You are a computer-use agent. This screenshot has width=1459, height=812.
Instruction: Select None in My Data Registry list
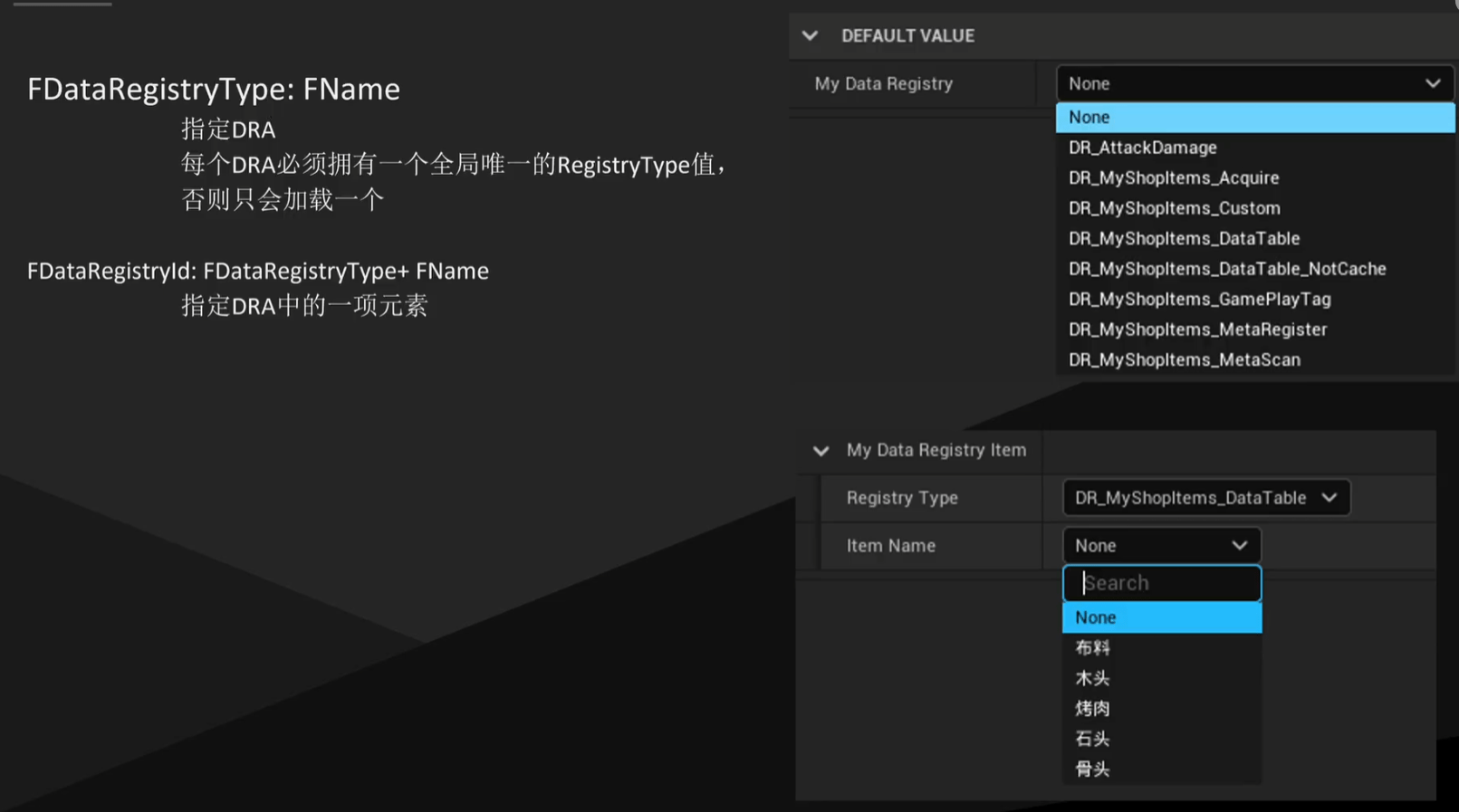[x=1253, y=118]
